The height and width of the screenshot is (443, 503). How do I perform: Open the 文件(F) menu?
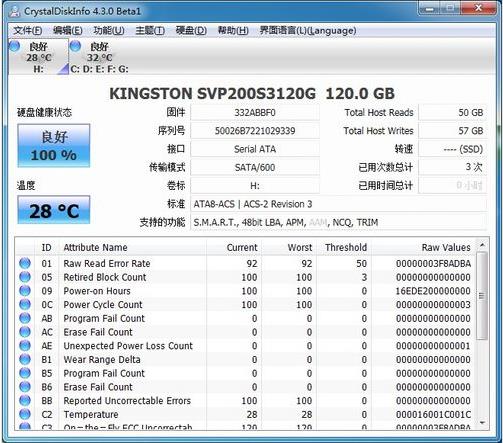[28, 30]
